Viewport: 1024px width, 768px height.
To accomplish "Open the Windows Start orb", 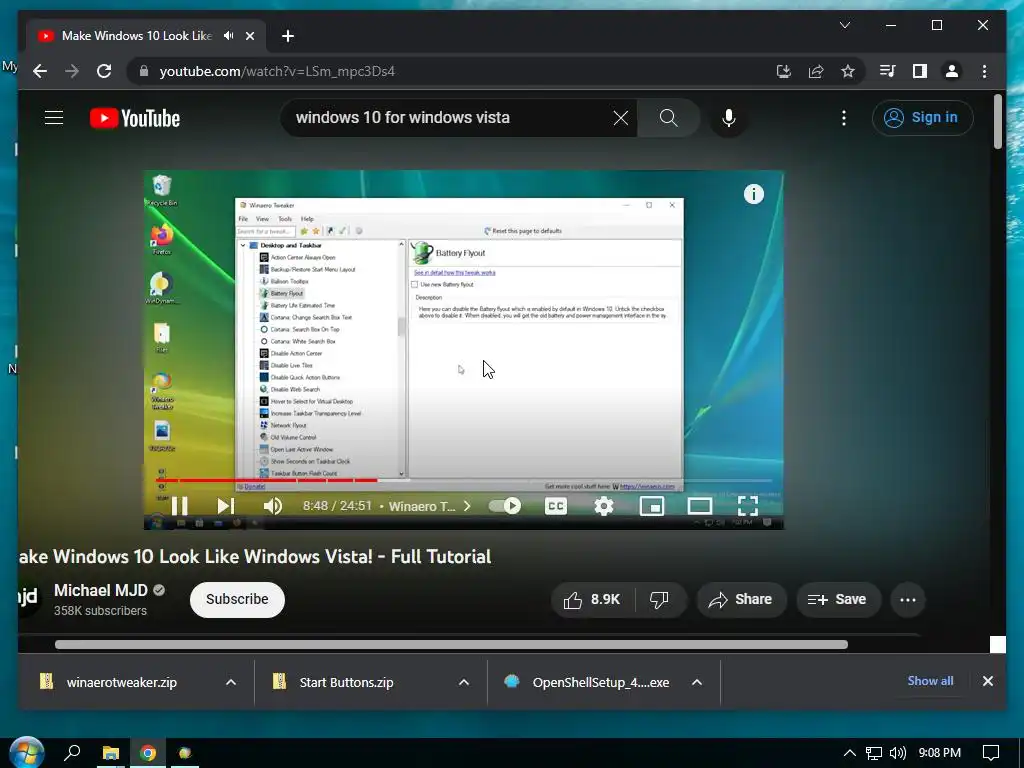I will 26,752.
